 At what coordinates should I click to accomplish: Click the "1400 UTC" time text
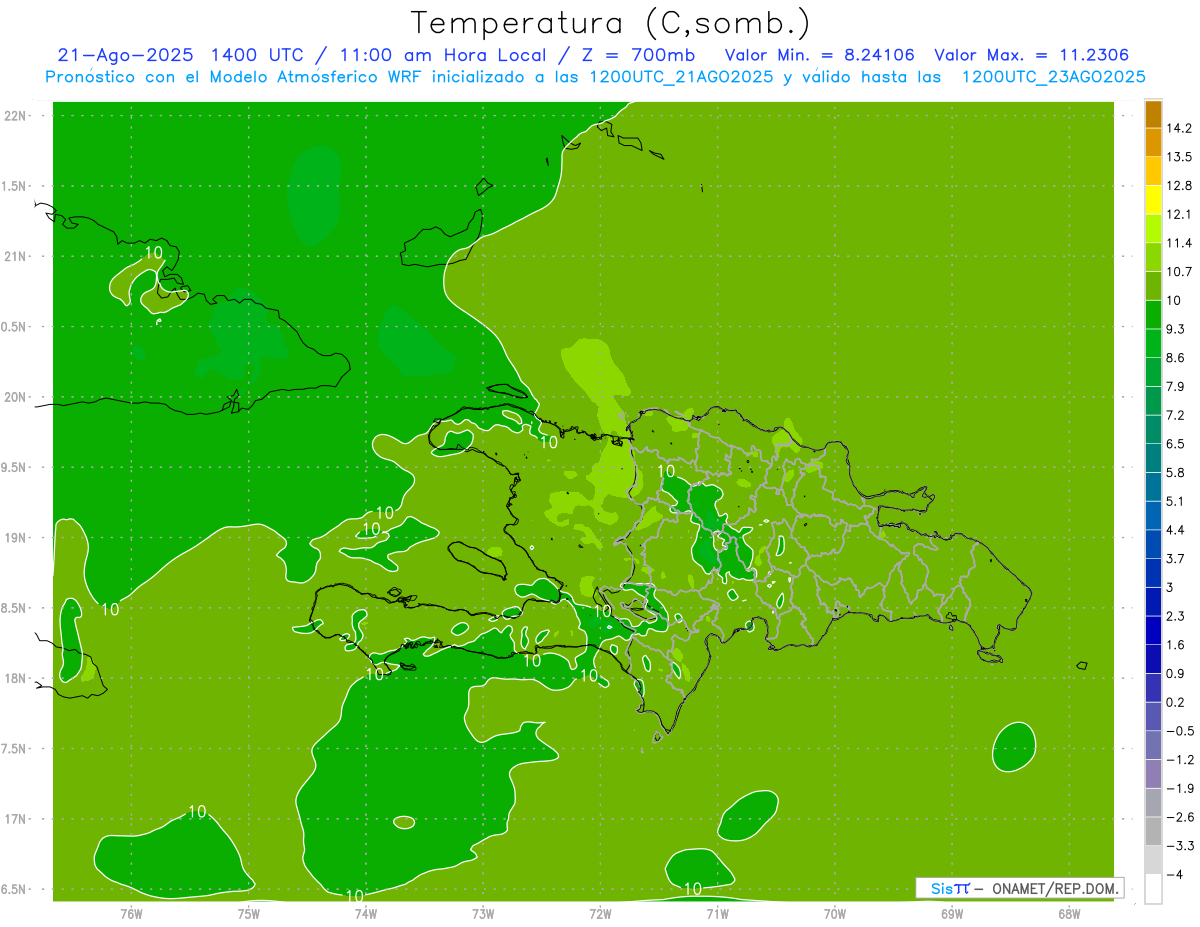click(x=255, y=55)
